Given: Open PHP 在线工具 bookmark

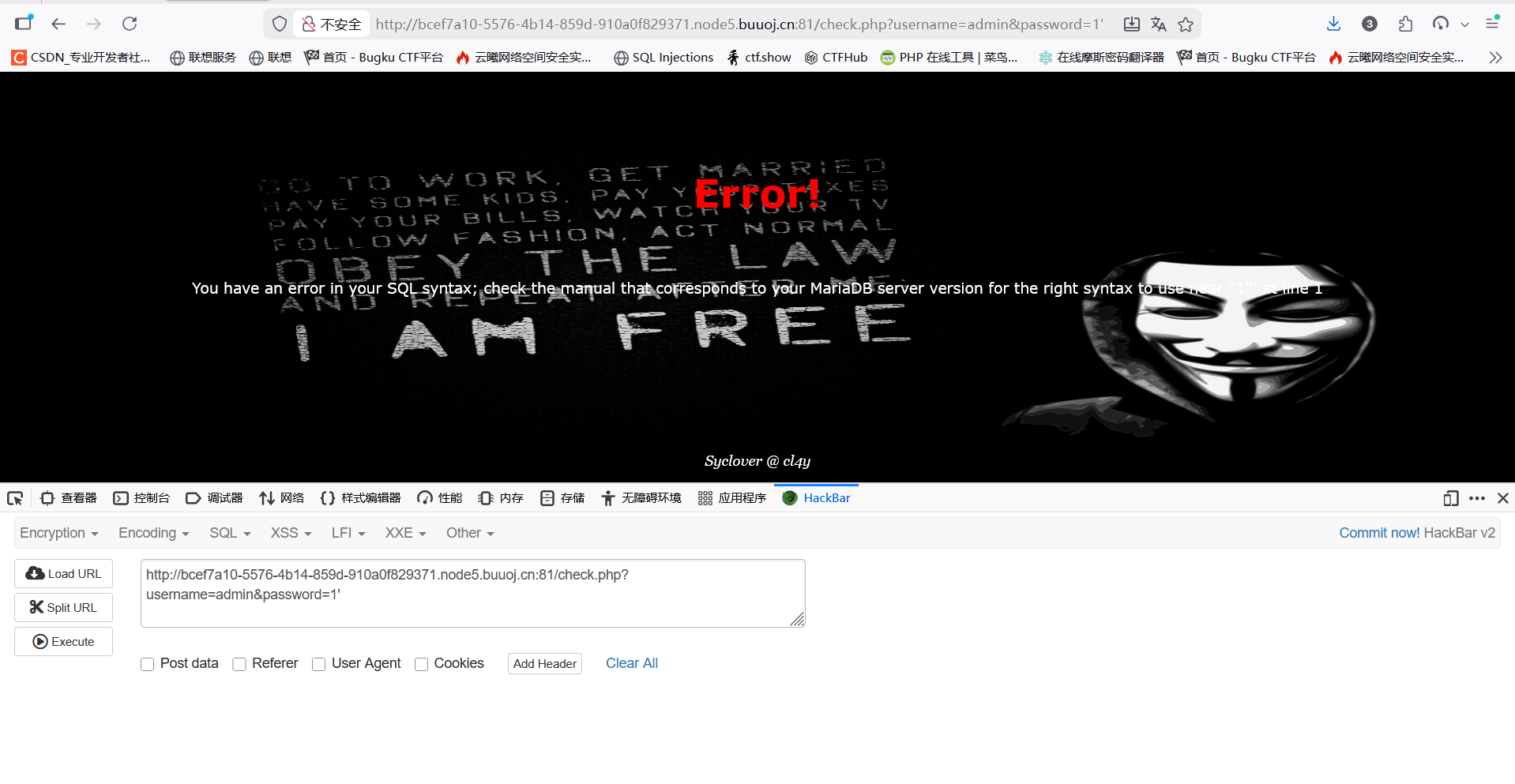Looking at the screenshot, I should (949, 58).
